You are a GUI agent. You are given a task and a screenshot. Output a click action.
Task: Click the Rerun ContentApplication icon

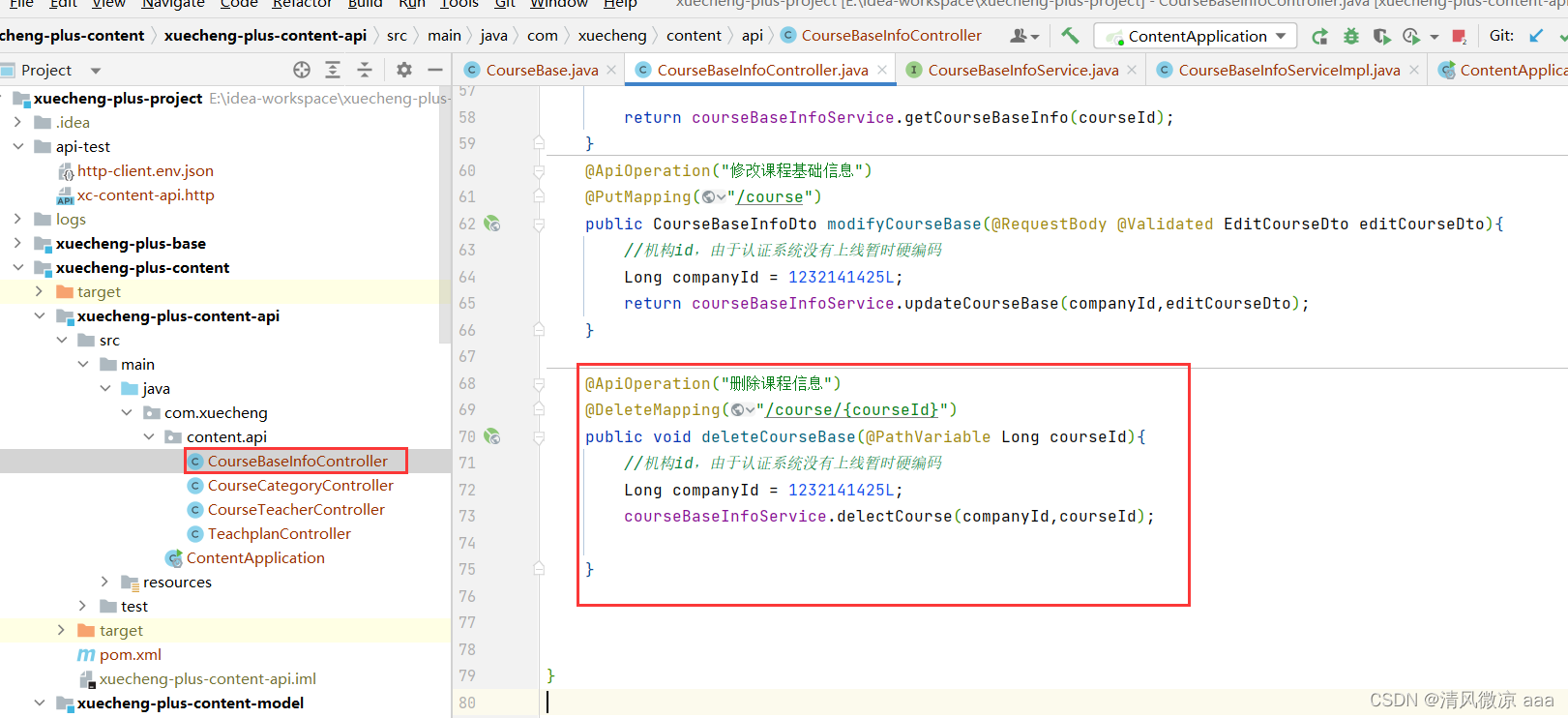[1319, 37]
